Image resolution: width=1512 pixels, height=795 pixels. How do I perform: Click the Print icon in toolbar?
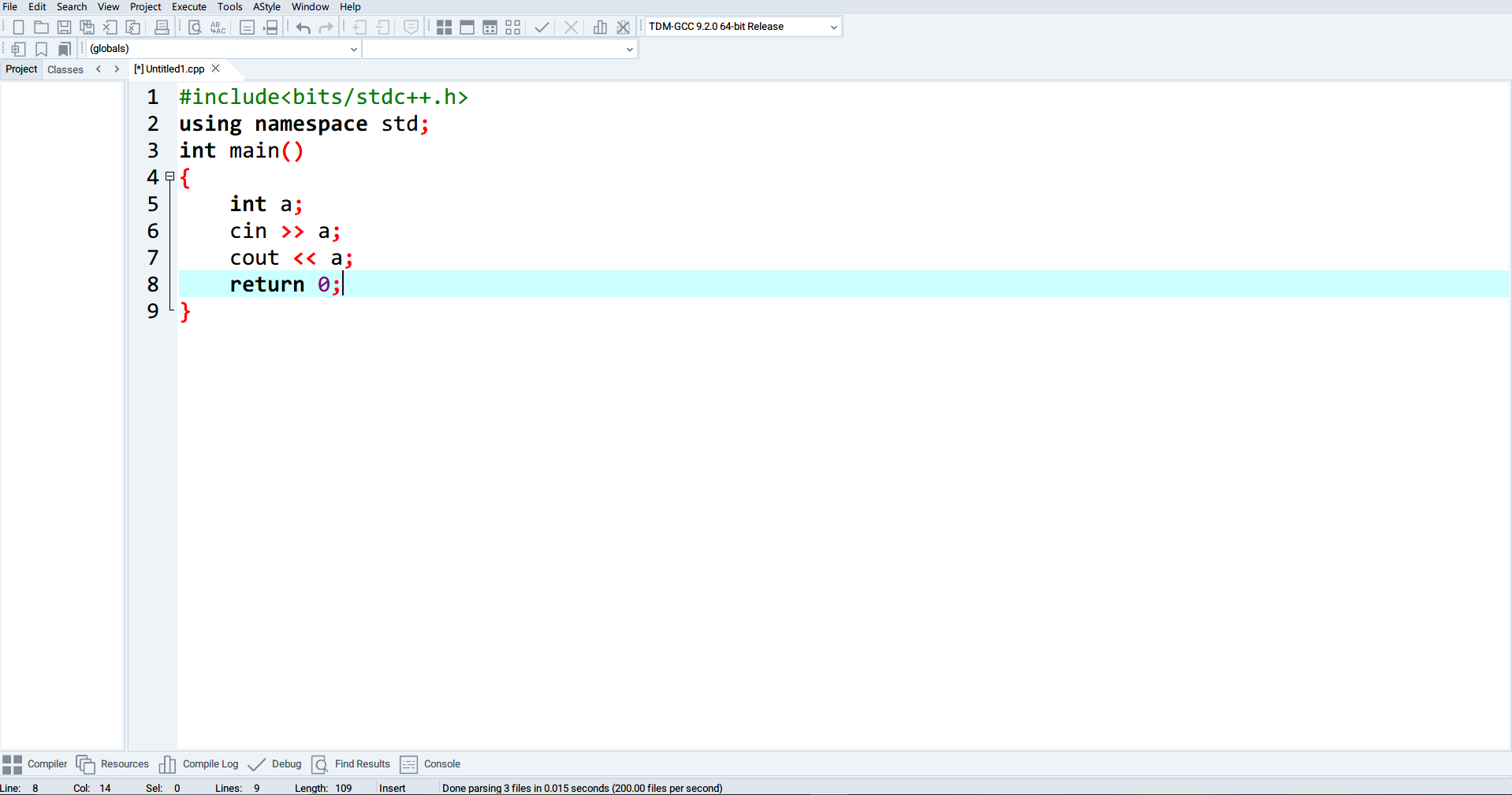point(162,28)
